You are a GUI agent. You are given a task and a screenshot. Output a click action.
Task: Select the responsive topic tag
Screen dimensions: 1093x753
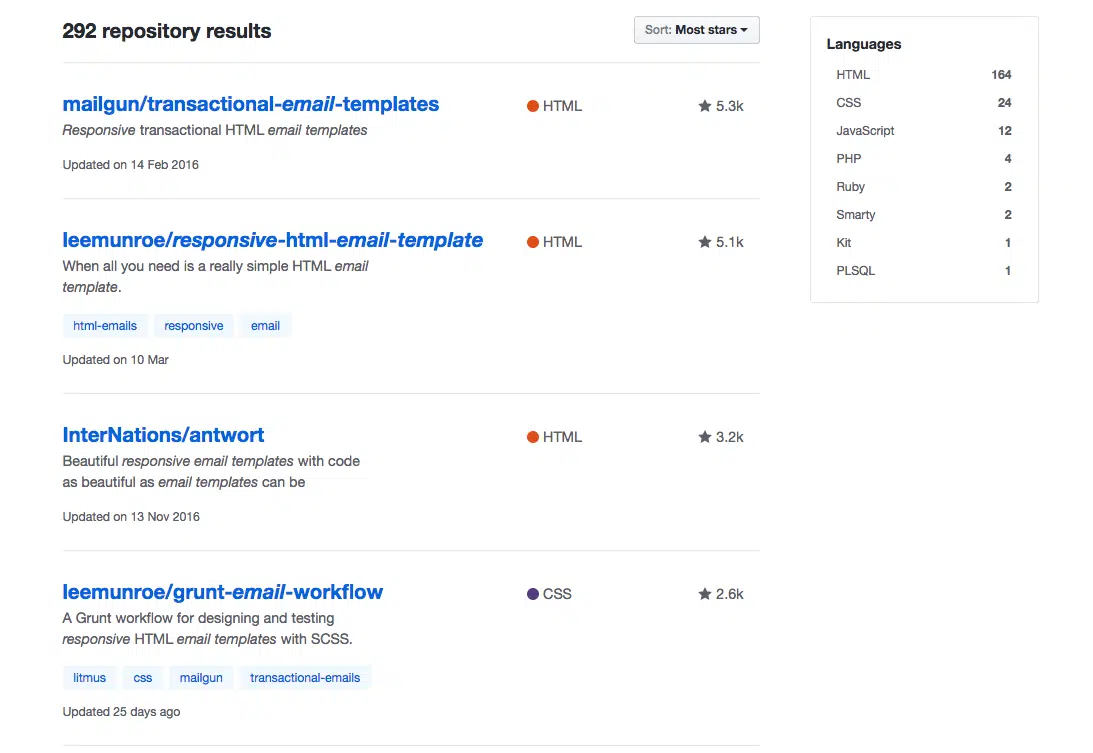(x=194, y=326)
